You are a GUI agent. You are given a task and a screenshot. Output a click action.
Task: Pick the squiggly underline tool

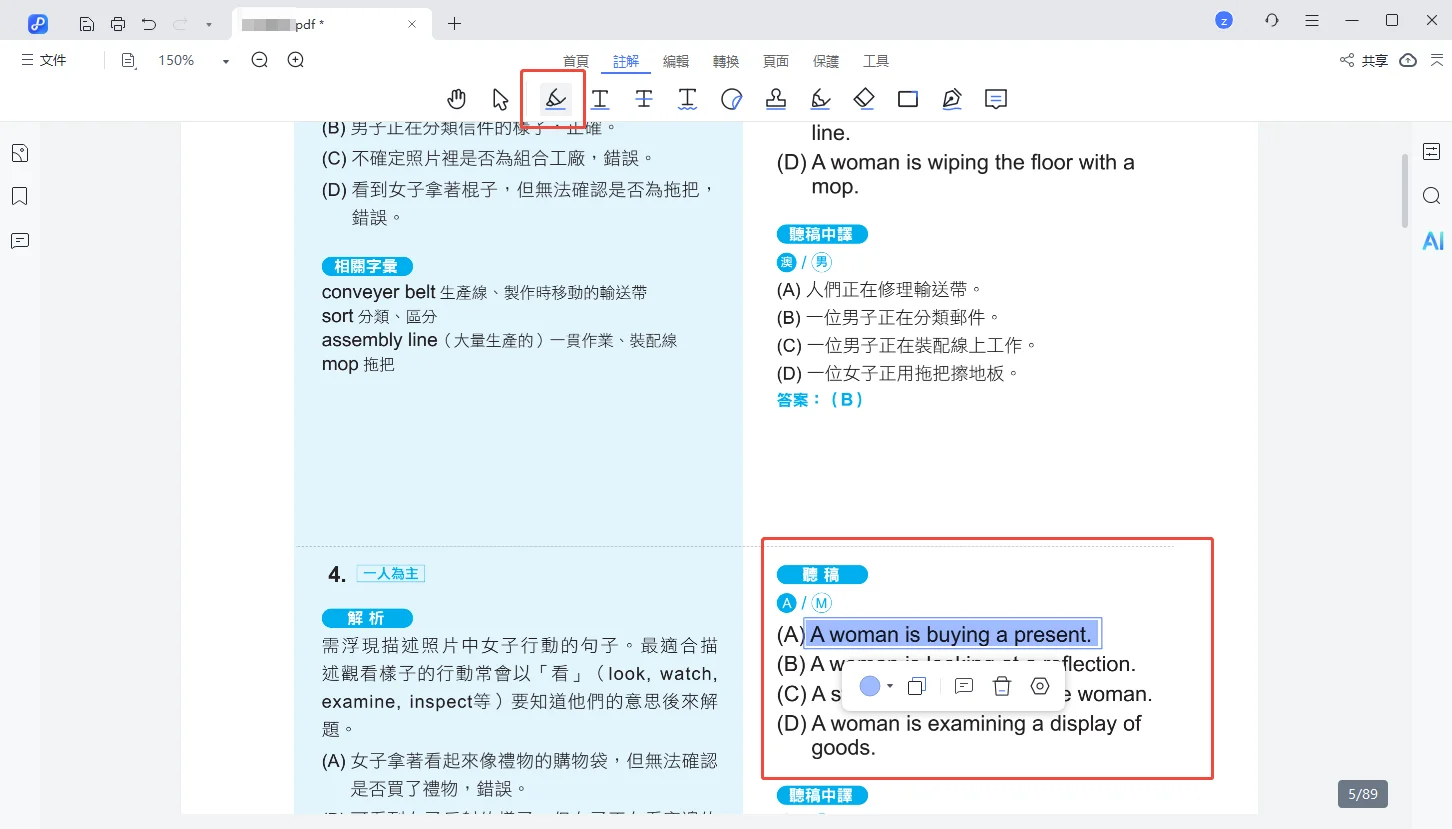pos(687,98)
